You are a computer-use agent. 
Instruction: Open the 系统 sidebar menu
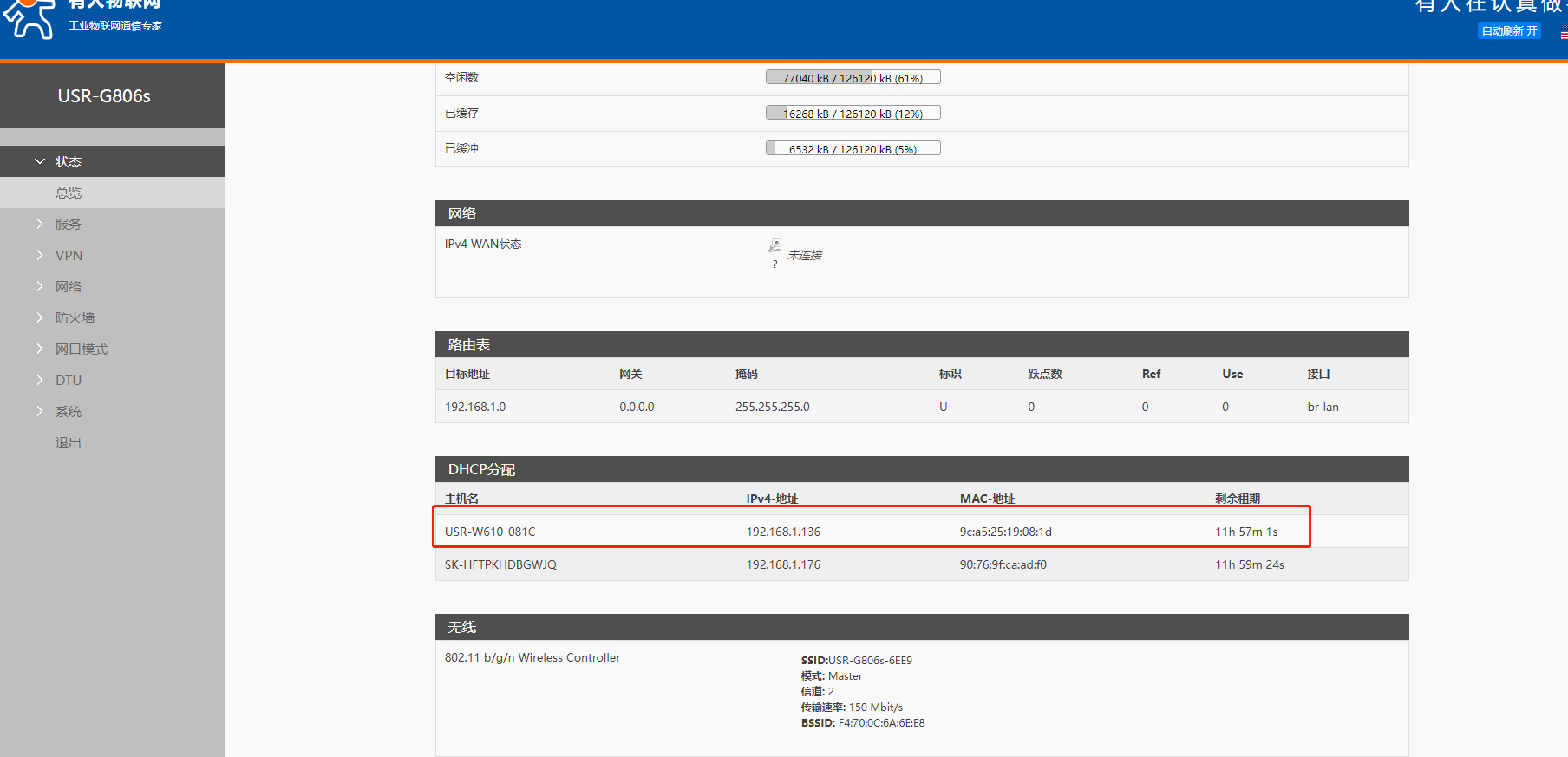pos(69,411)
